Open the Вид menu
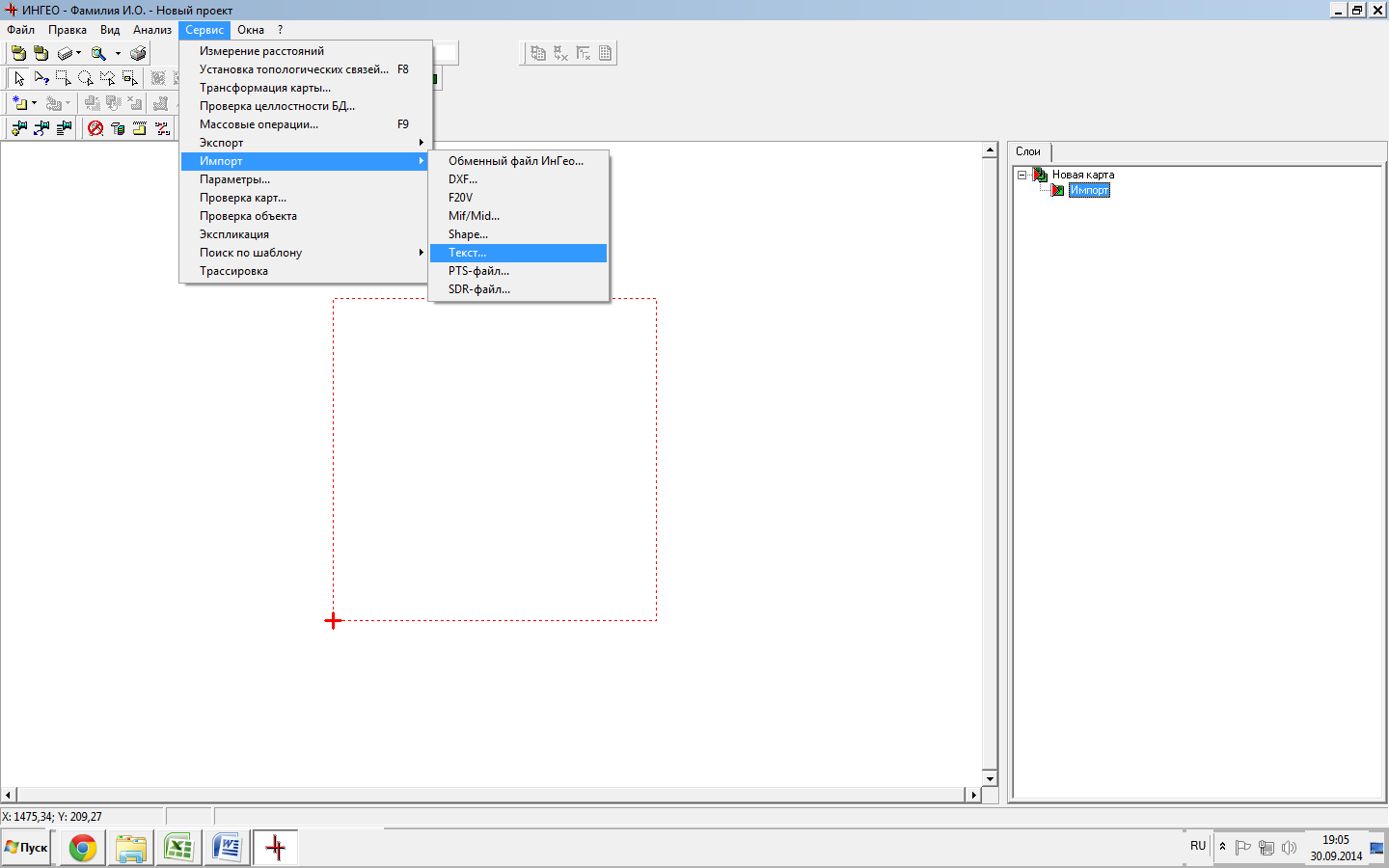Screen dimensions: 1389x868 point(110,30)
